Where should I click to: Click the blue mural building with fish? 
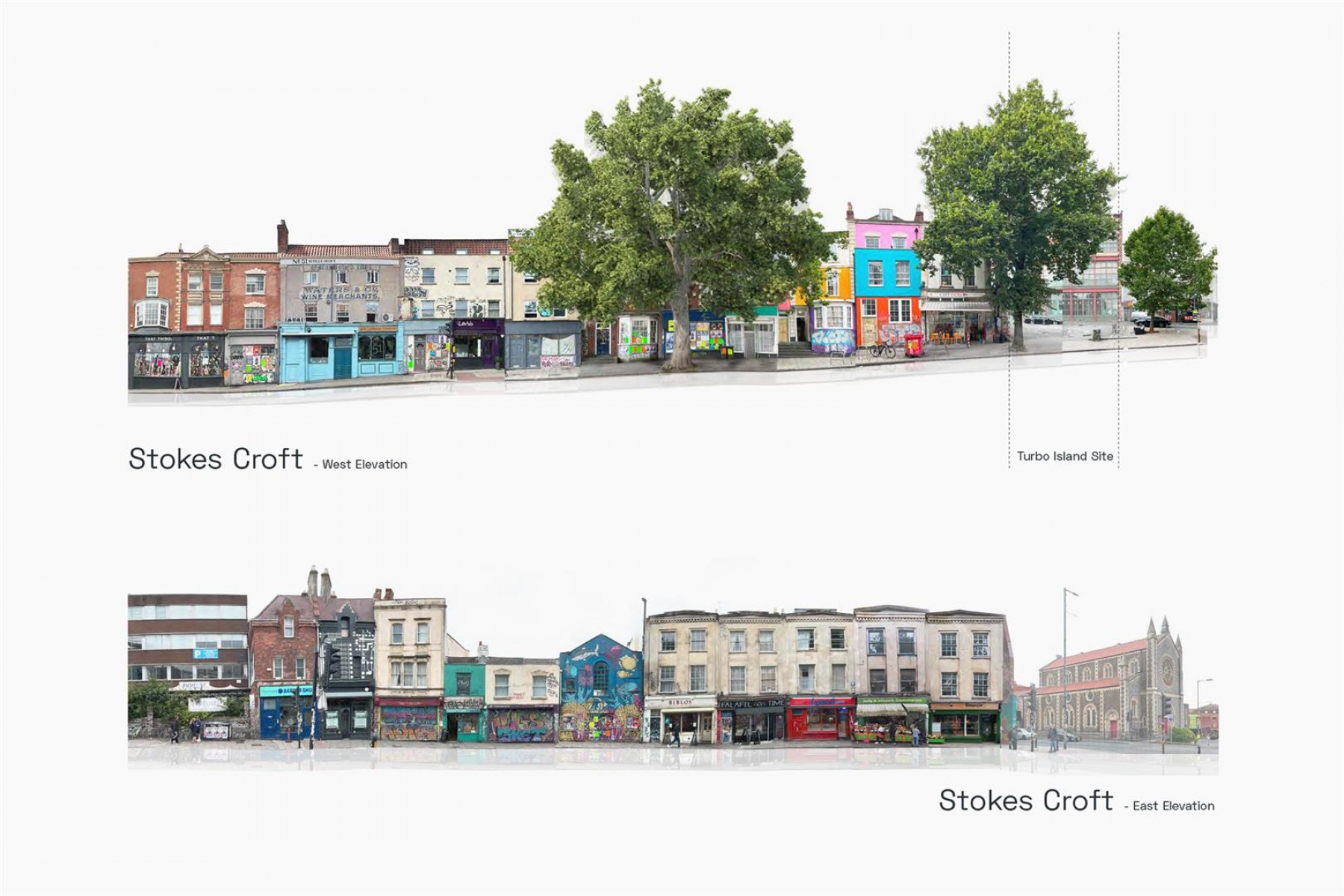pos(600,688)
